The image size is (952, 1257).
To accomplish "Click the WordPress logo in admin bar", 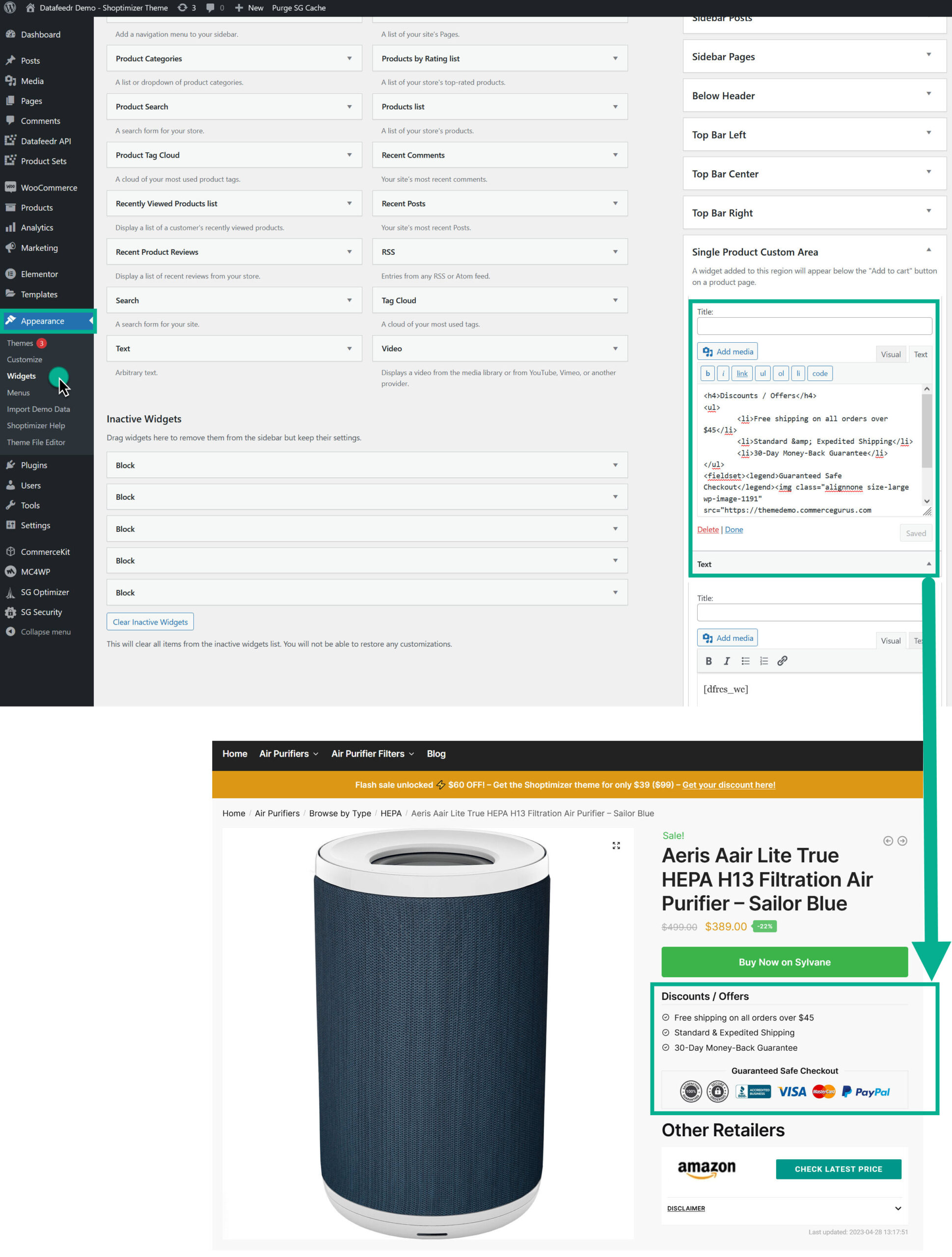I will click(x=10, y=8).
